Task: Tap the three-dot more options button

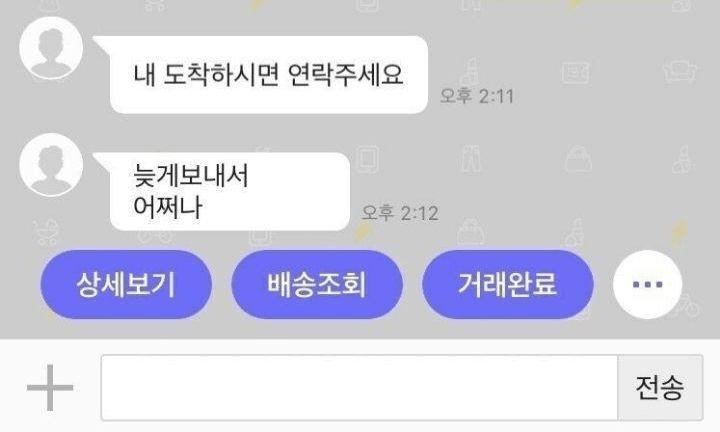Action: pyautogui.click(x=647, y=285)
